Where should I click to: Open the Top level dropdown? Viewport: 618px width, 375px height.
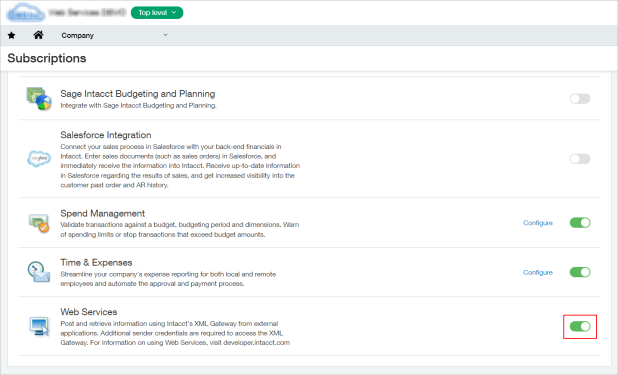click(157, 13)
